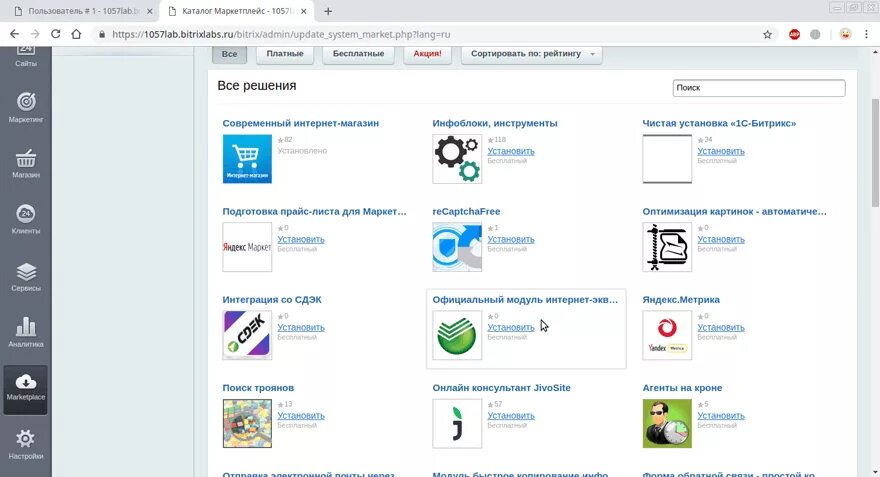
Task: Install Оптимизация картинок module
Action: [721, 239]
